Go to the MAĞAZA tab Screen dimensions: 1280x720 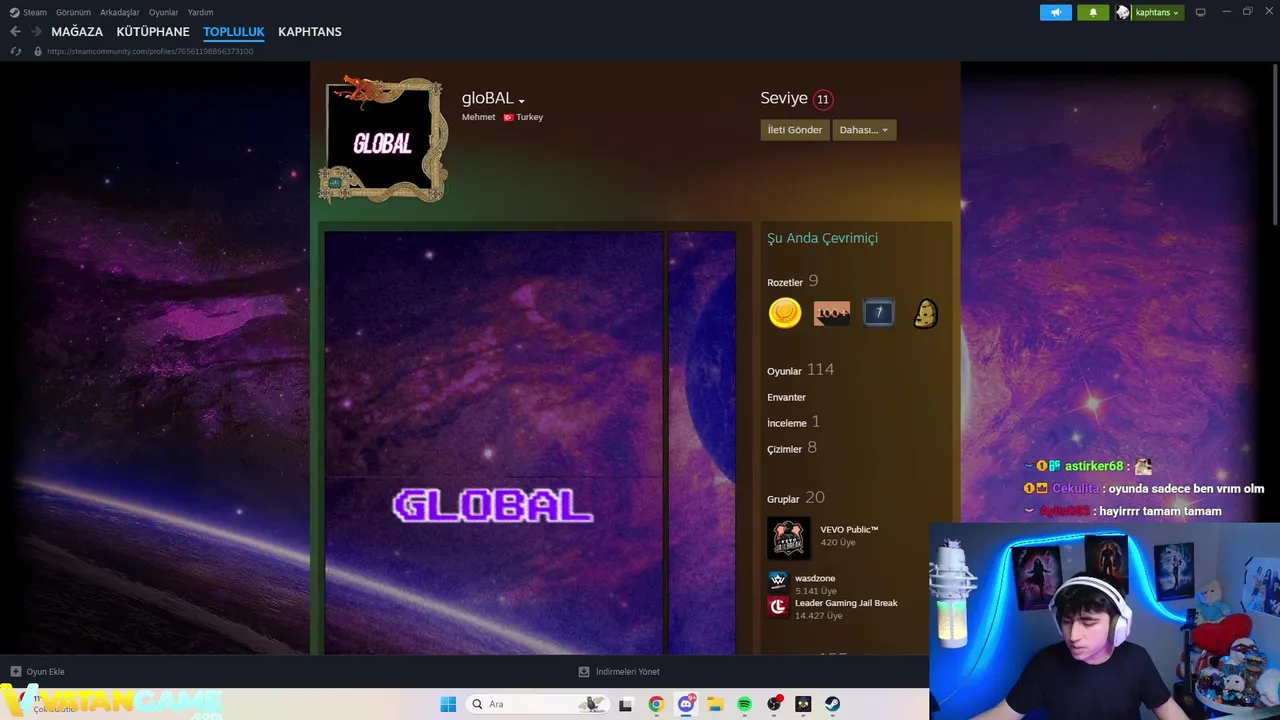77,32
